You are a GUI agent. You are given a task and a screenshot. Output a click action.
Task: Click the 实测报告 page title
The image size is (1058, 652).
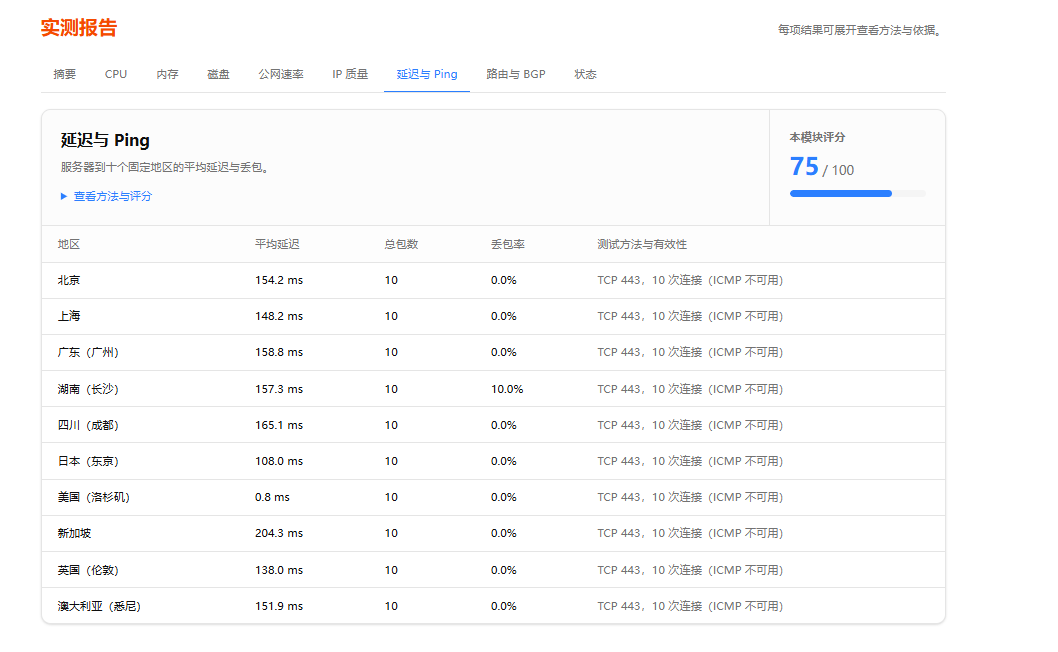point(79,28)
